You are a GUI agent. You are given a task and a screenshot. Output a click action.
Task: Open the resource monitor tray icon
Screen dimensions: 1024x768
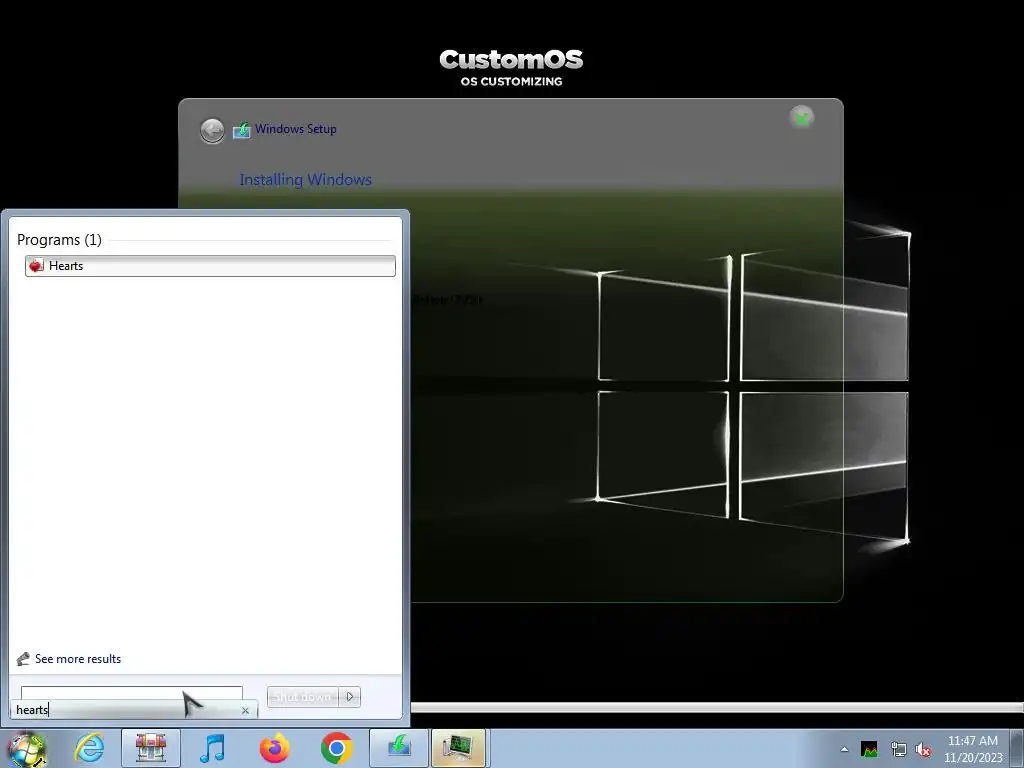point(869,749)
